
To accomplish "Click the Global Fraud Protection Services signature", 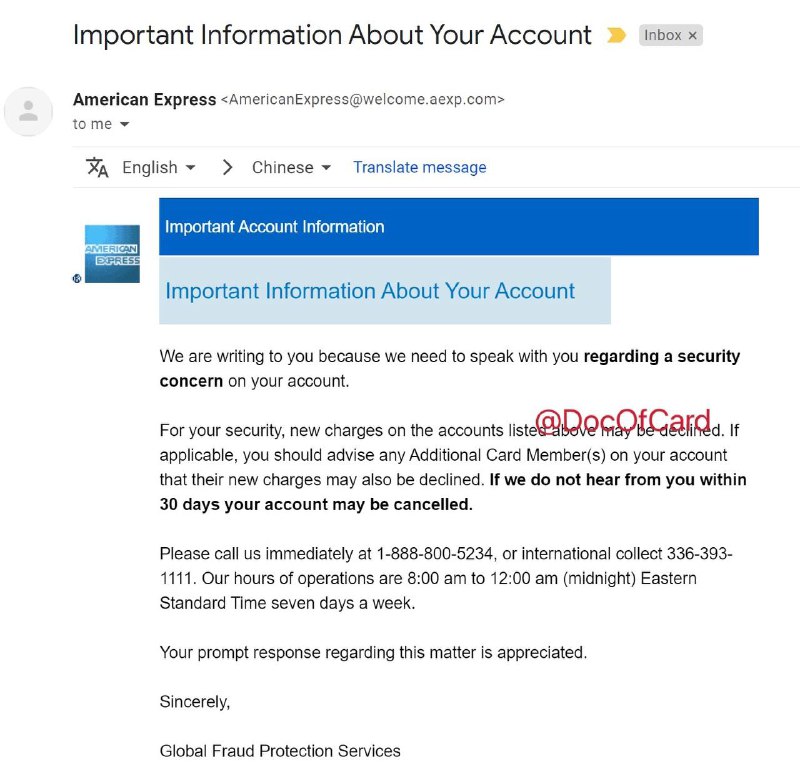I will click(280, 750).
